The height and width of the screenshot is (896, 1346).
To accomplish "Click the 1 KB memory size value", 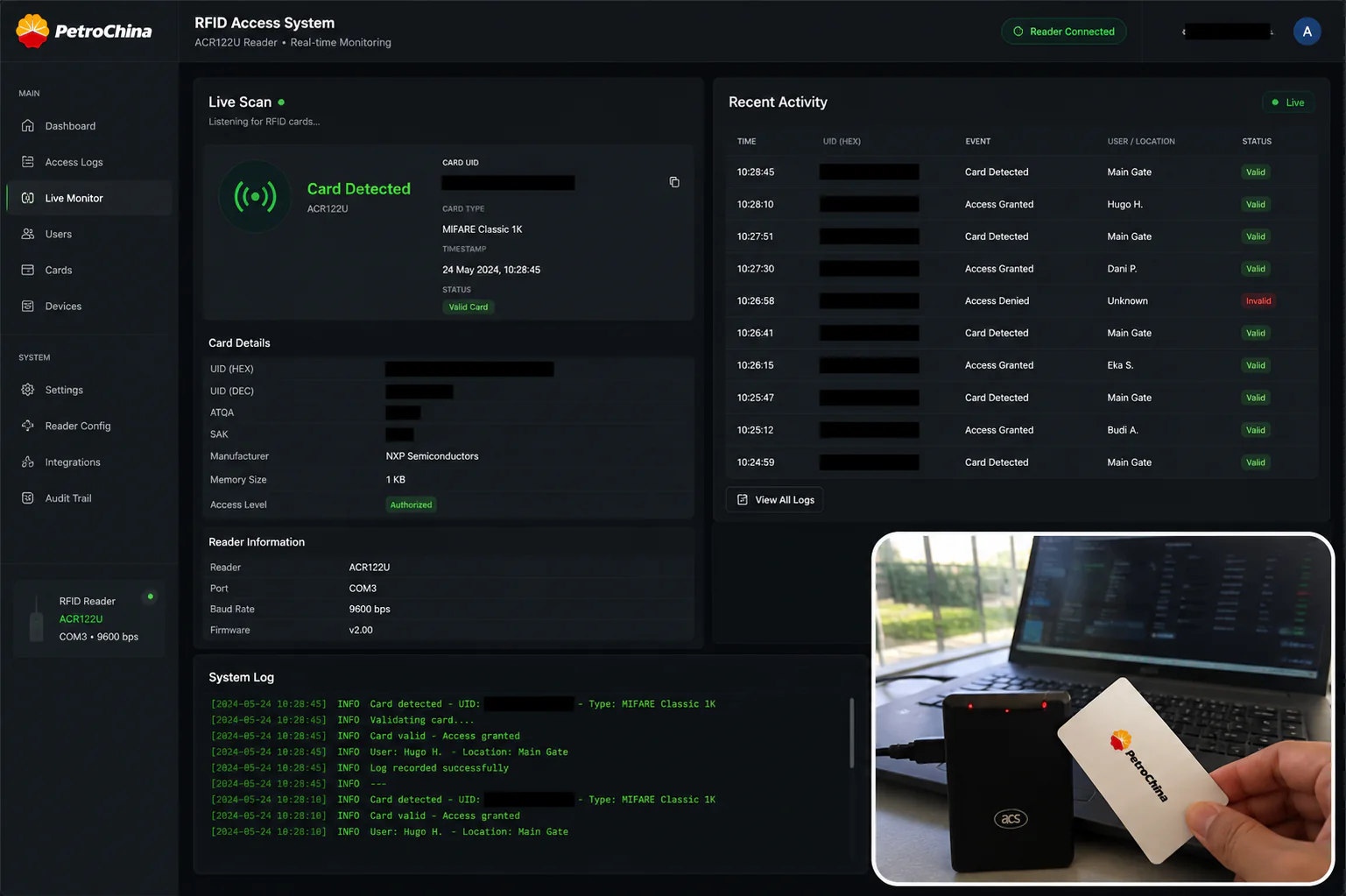I will click(396, 480).
